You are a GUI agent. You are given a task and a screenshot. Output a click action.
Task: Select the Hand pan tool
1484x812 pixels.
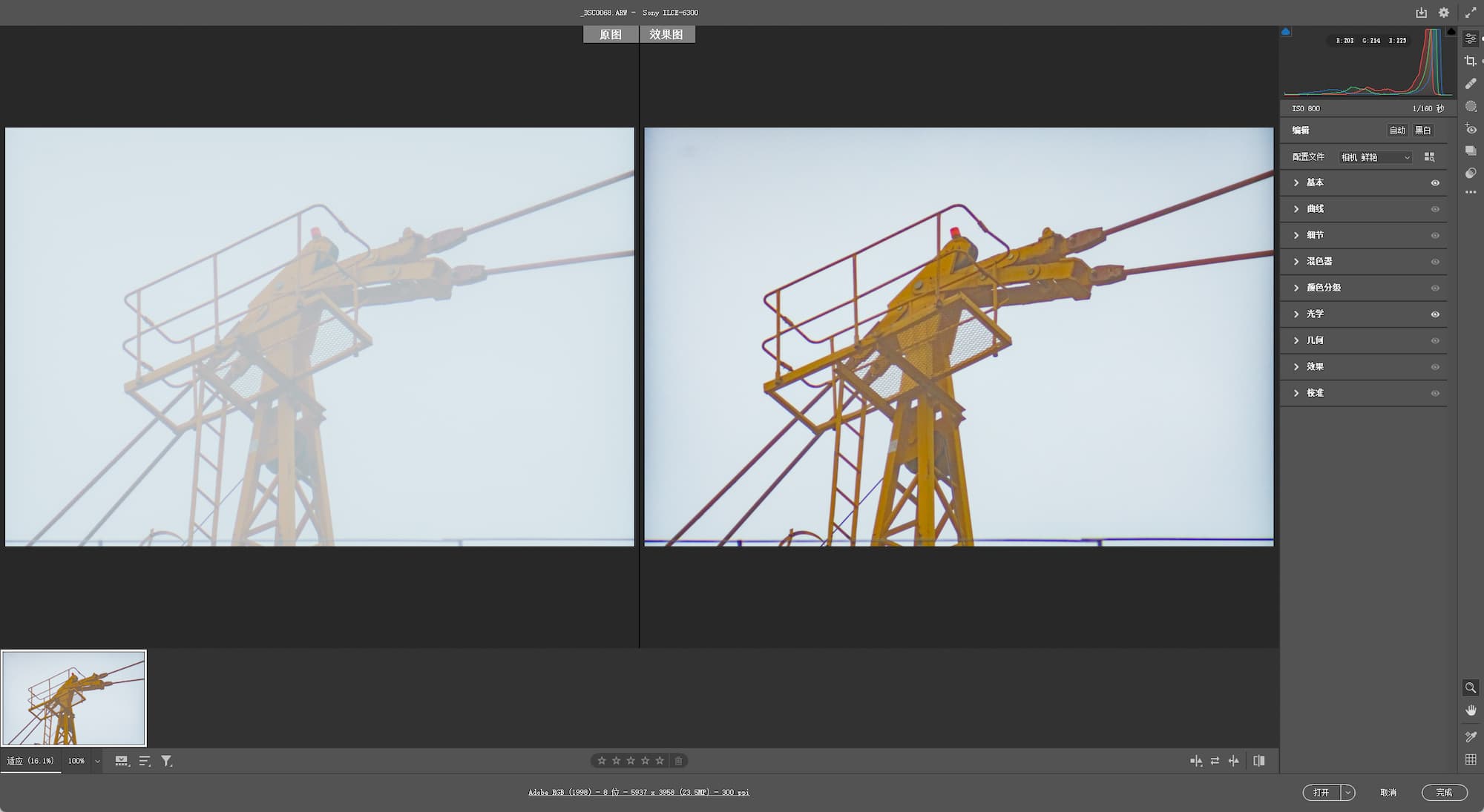pos(1470,710)
